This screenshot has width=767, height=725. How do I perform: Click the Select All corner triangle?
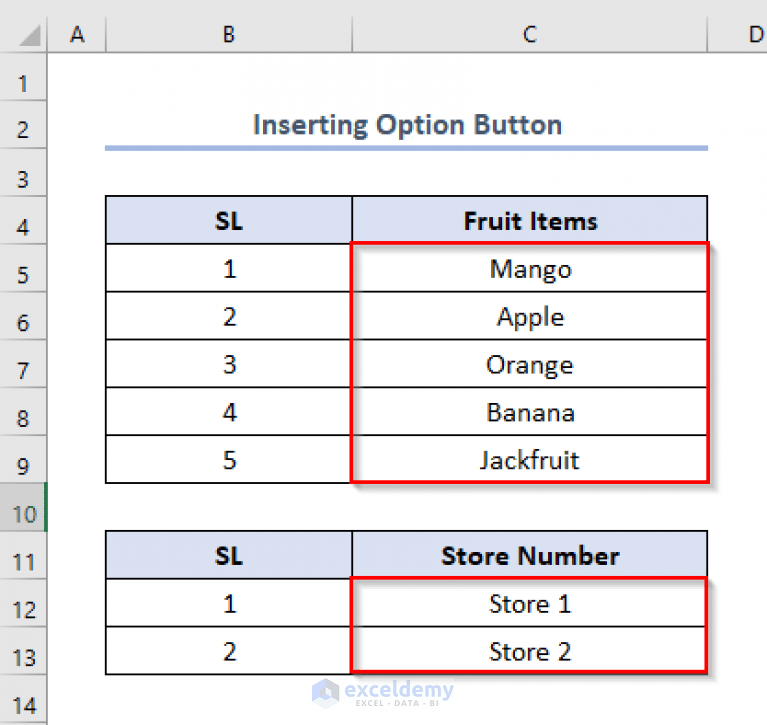point(29,35)
